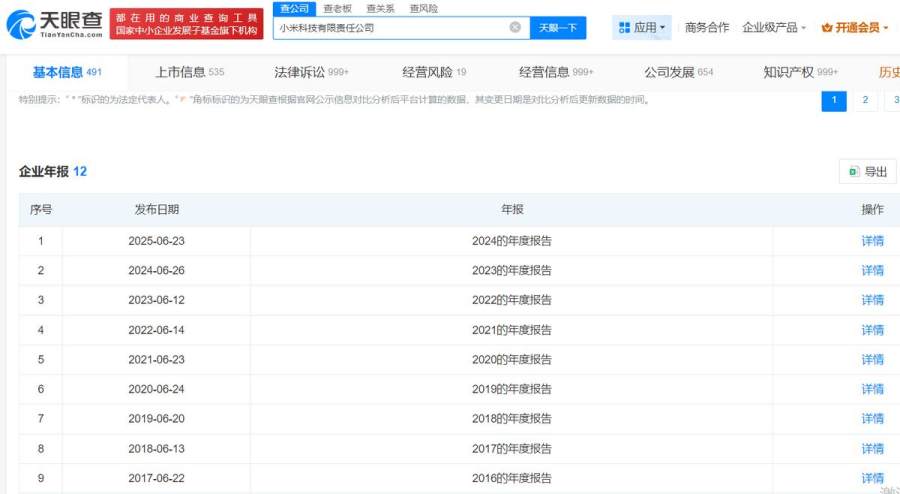
Task: View 详情 for the 2024 annual report
Action: (x=872, y=241)
